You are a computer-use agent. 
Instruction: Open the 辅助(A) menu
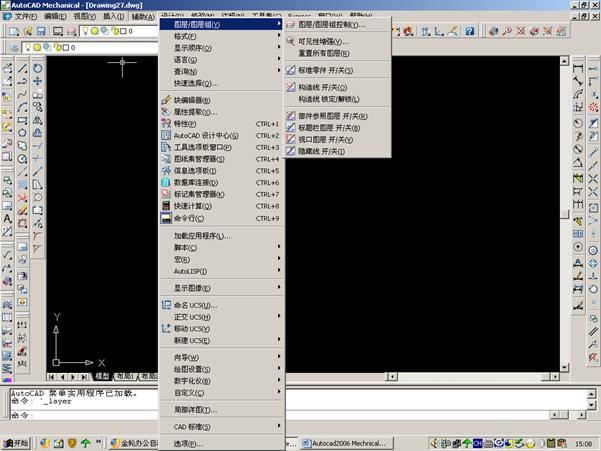click(143, 16)
